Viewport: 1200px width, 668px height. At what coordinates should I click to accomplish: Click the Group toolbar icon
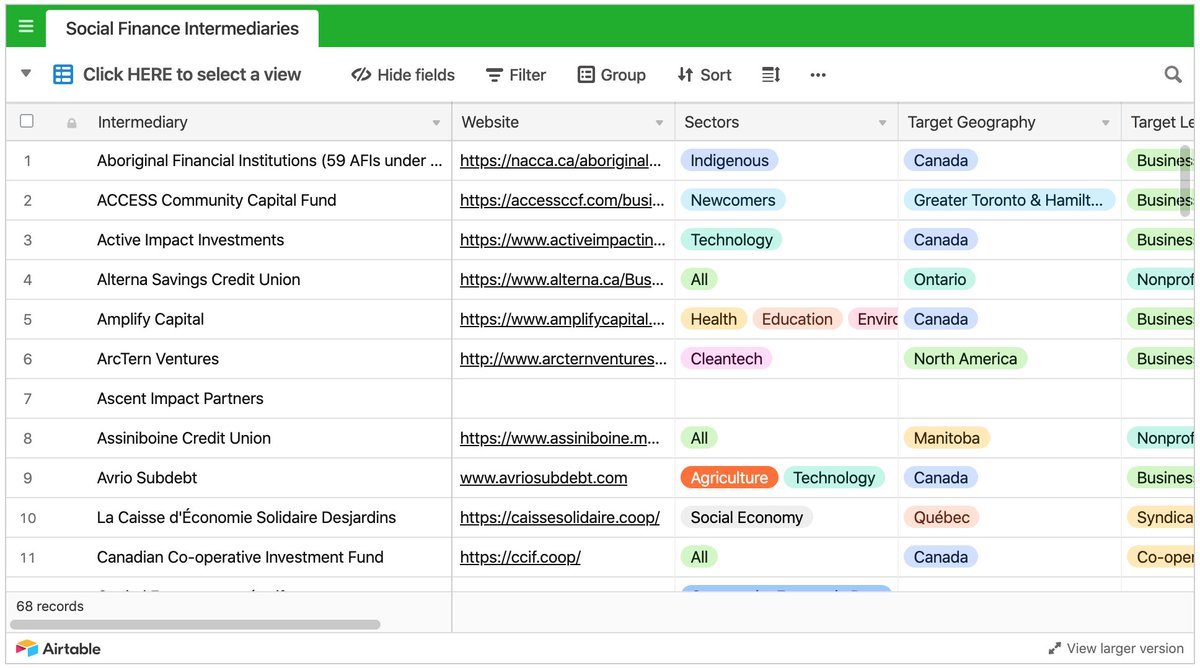[x=611, y=74]
